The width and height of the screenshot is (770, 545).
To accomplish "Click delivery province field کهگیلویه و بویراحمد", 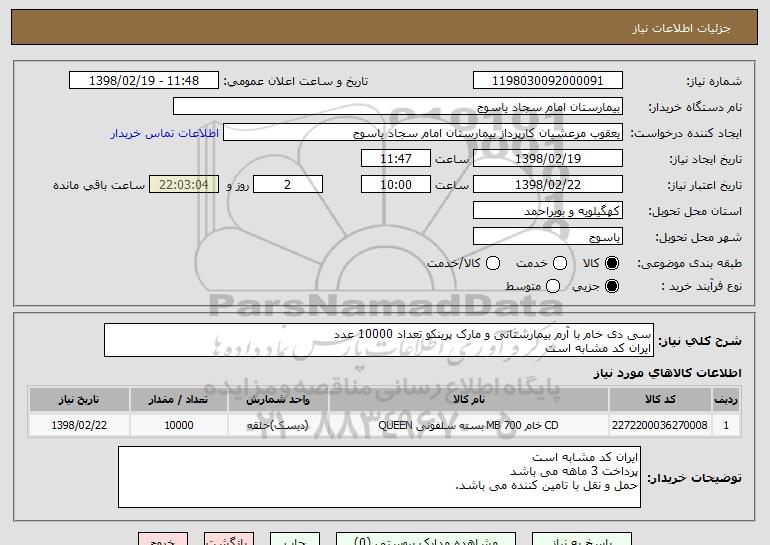I will pos(548,211).
